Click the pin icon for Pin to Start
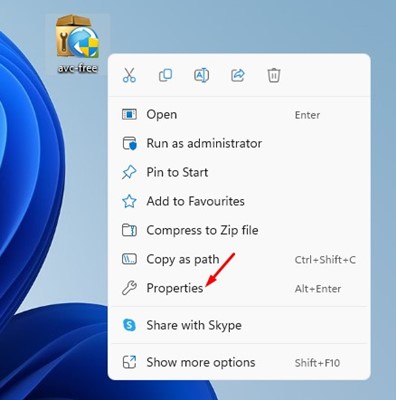The image size is (396, 400). click(x=129, y=172)
